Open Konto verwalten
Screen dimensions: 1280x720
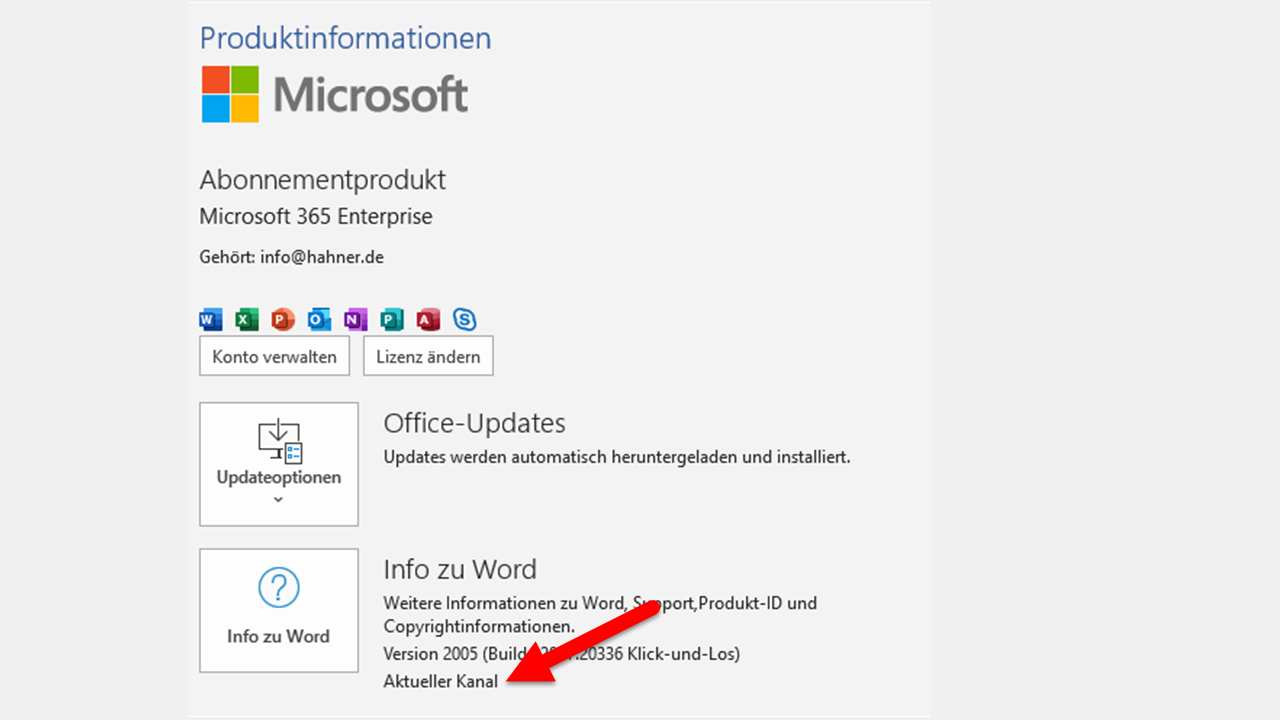tap(275, 356)
